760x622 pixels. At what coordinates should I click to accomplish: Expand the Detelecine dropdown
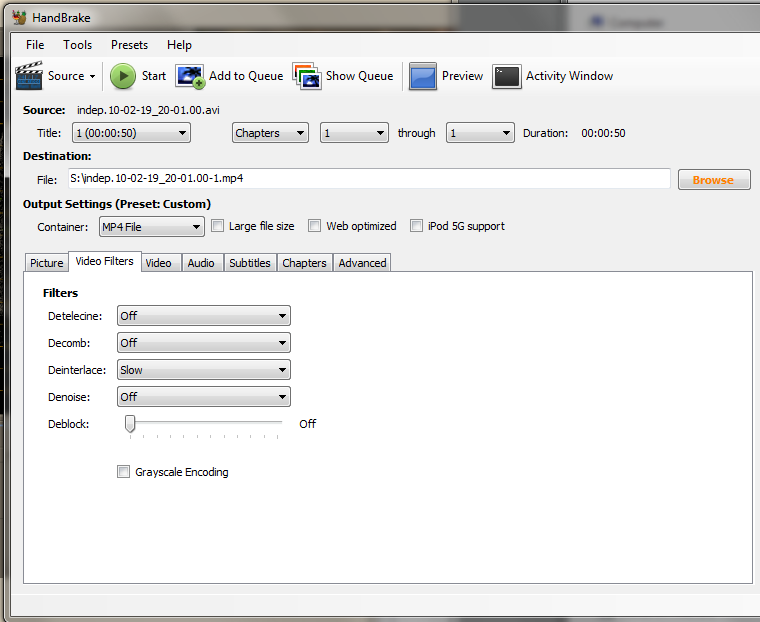(x=204, y=316)
